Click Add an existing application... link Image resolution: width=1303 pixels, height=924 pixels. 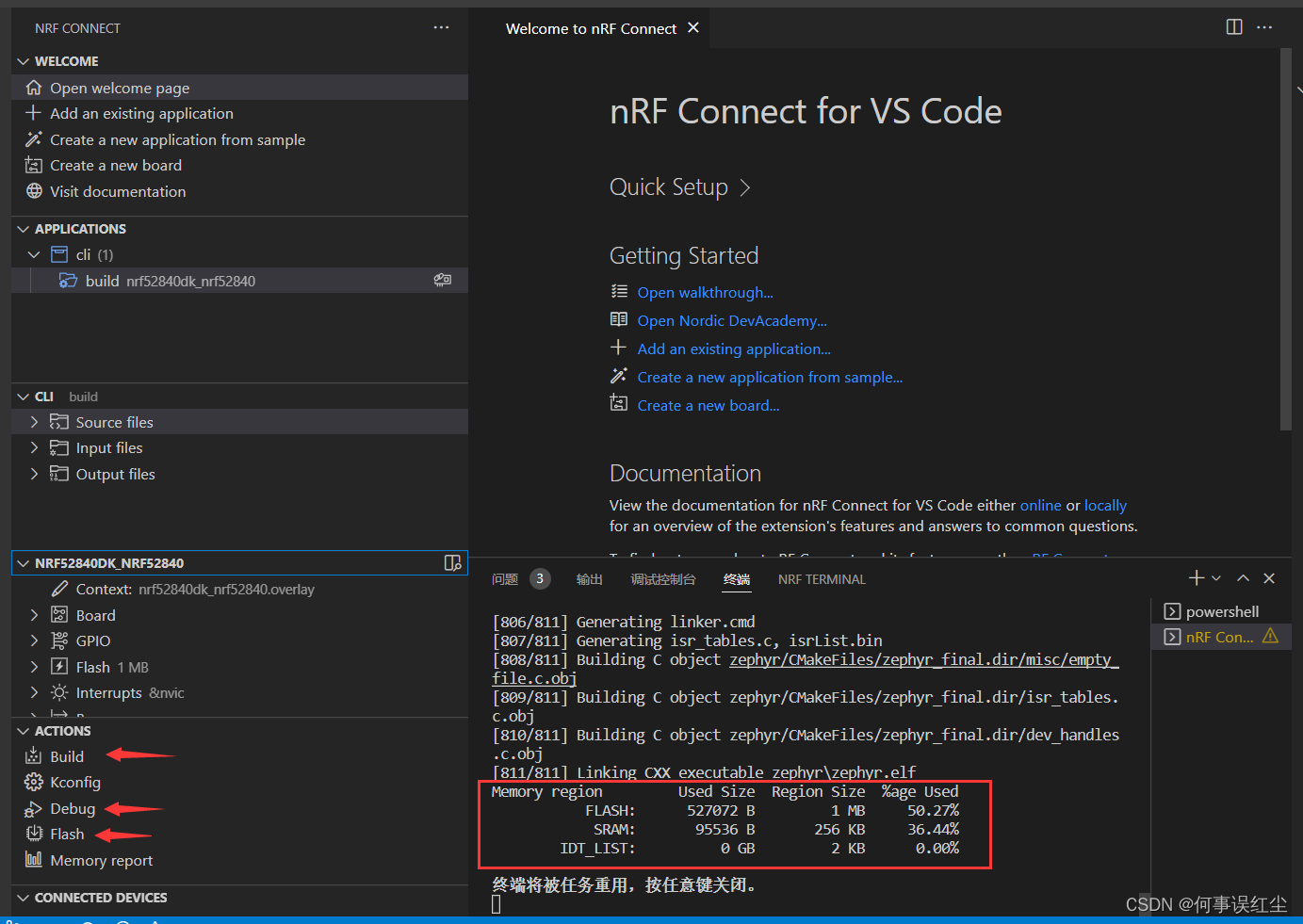pyautogui.click(x=734, y=349)
